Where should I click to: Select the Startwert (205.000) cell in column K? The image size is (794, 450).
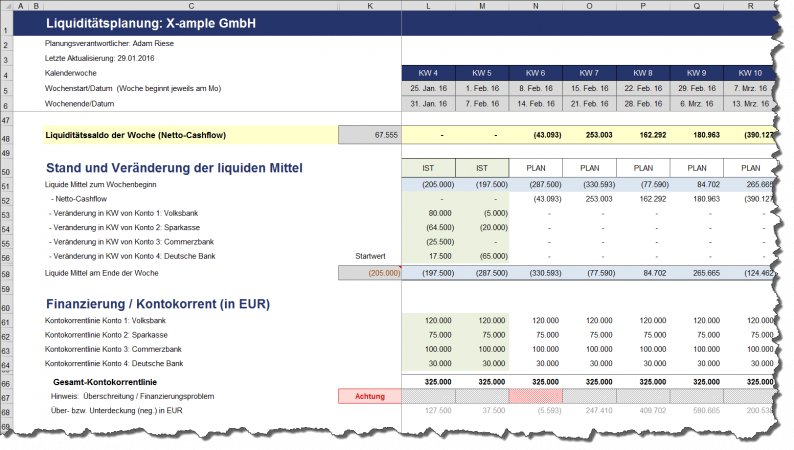click(x=370, y=272)
